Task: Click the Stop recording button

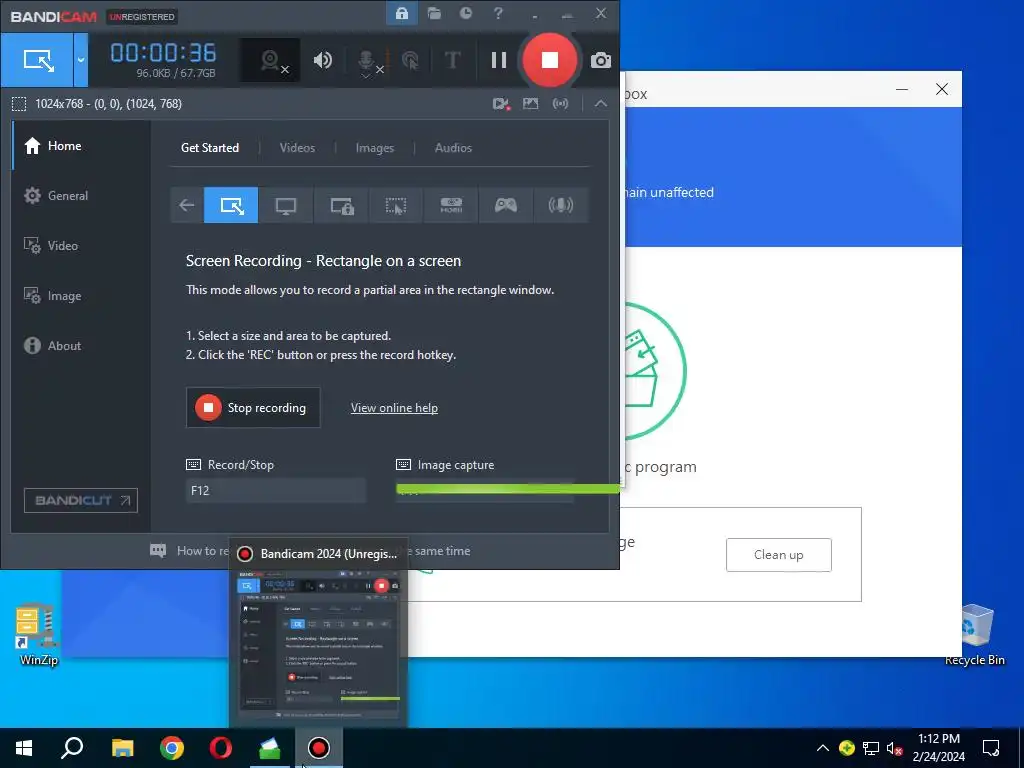Action: point(253,408)
